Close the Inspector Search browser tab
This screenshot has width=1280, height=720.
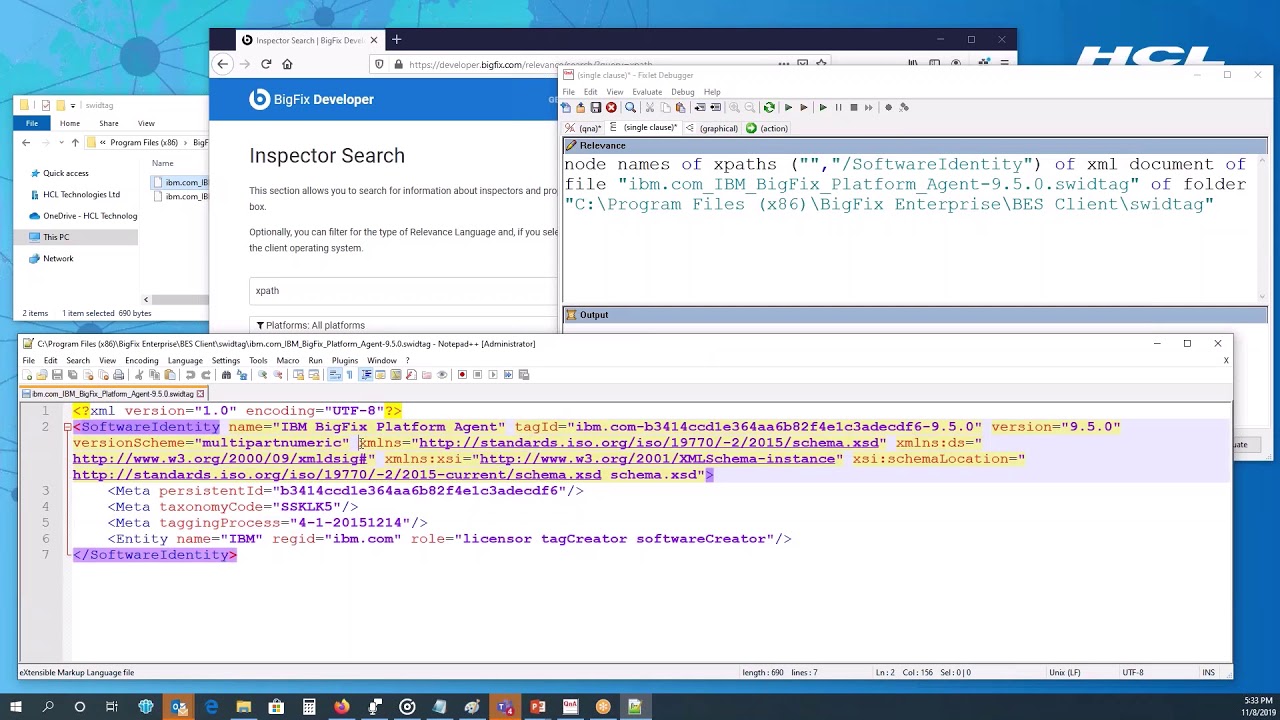point(374,40)
